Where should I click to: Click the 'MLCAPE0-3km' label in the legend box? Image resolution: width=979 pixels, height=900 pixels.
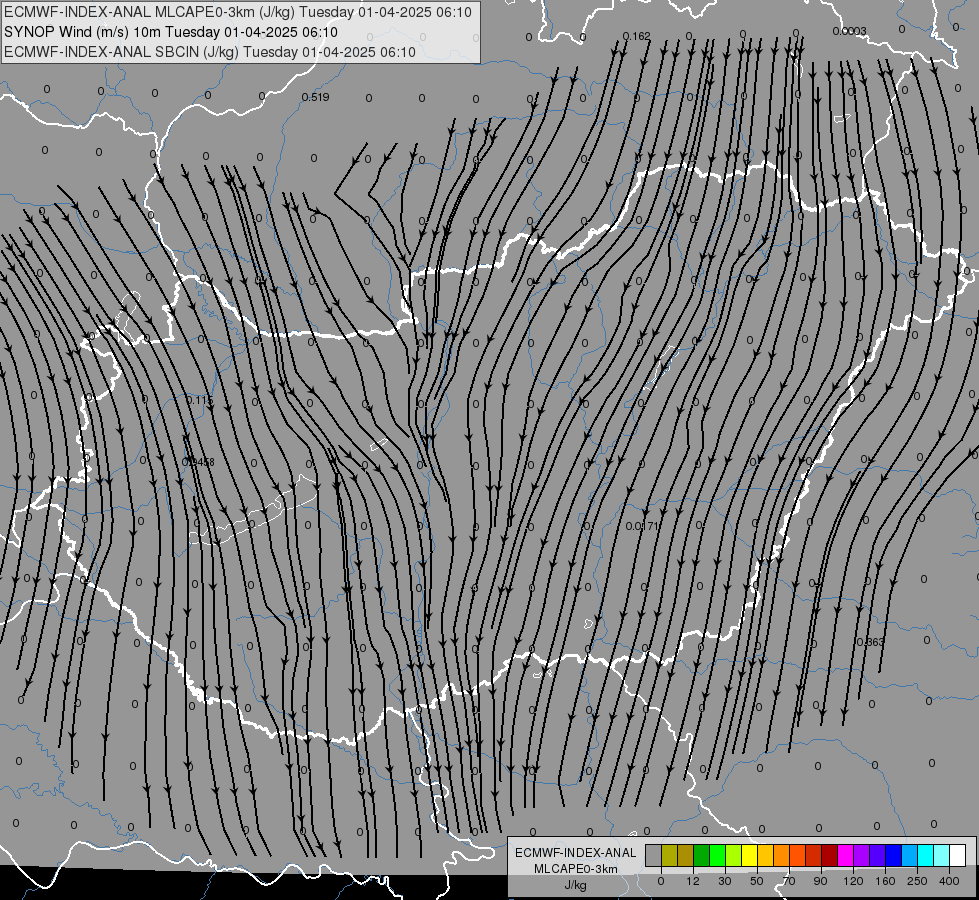[576, 869]
